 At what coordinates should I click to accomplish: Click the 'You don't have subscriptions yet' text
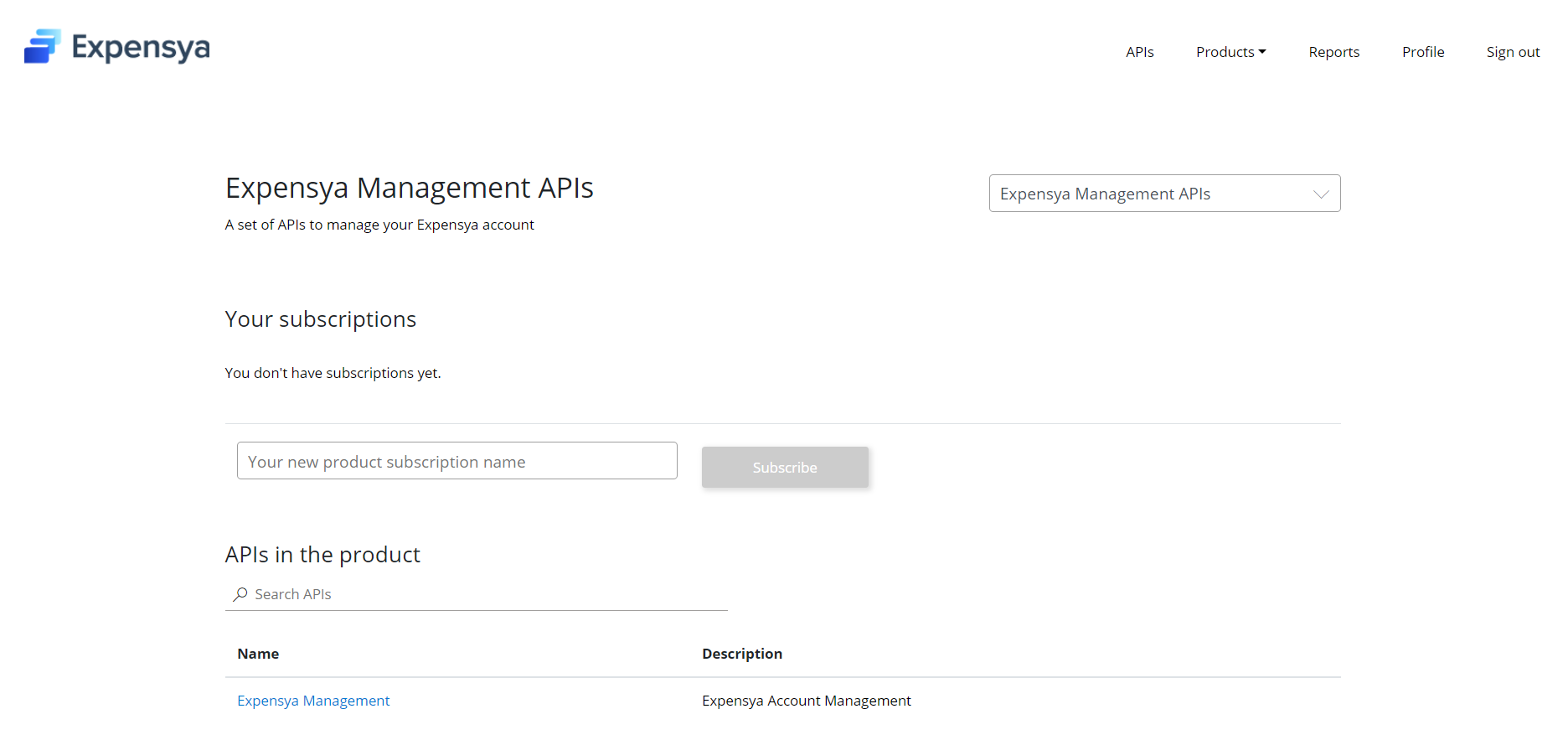point(333,373)
